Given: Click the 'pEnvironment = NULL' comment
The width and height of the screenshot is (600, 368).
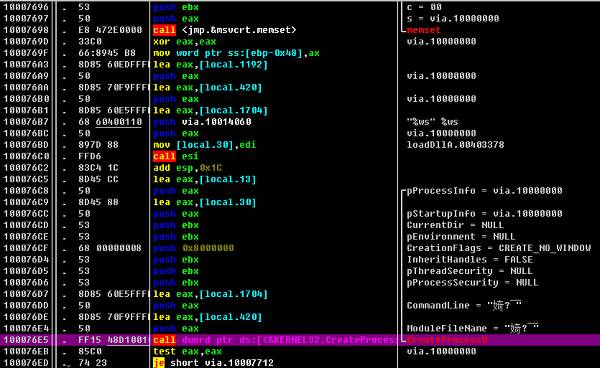Looking at the screenshot, I should (x=461, y=236).
